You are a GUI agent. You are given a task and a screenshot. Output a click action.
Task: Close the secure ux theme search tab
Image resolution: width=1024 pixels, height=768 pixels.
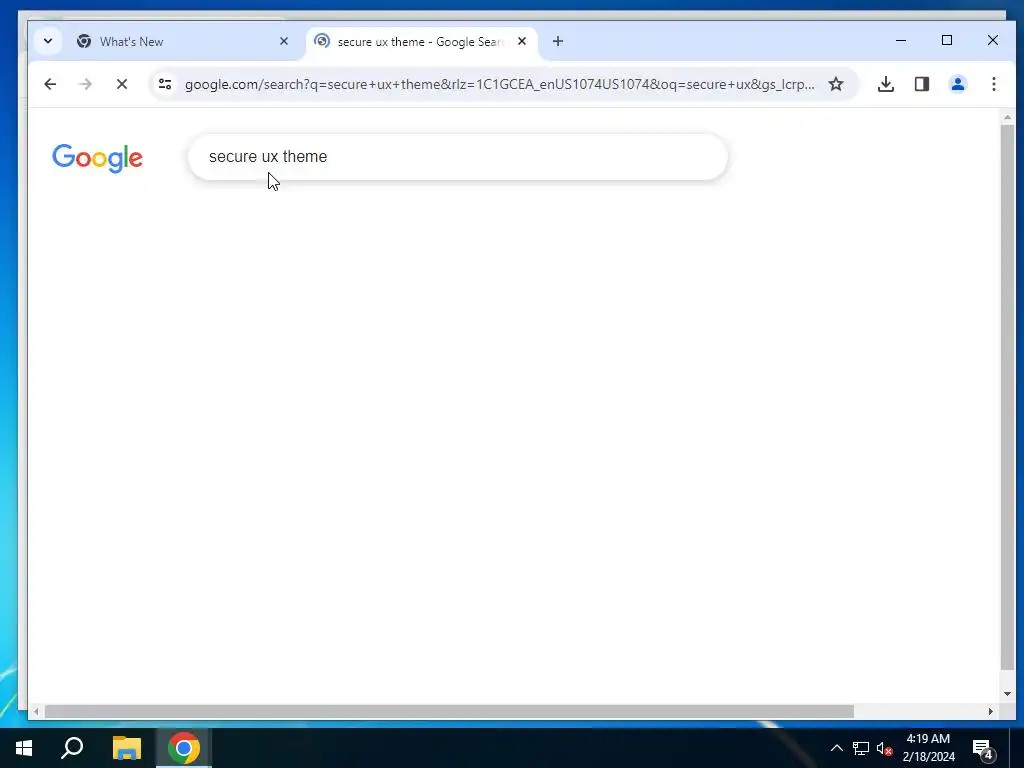[522, 41]
